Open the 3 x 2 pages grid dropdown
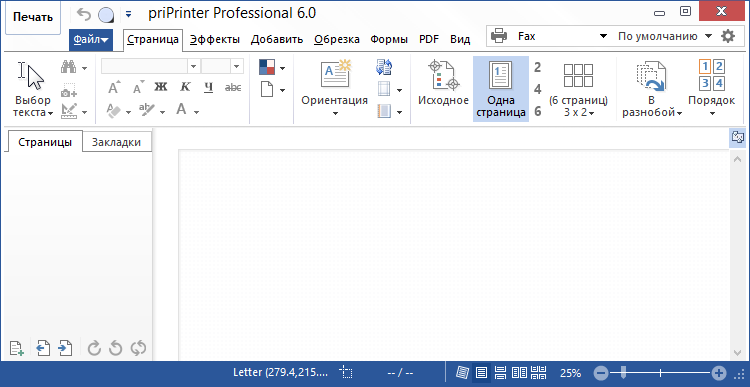 pos(578,89)
